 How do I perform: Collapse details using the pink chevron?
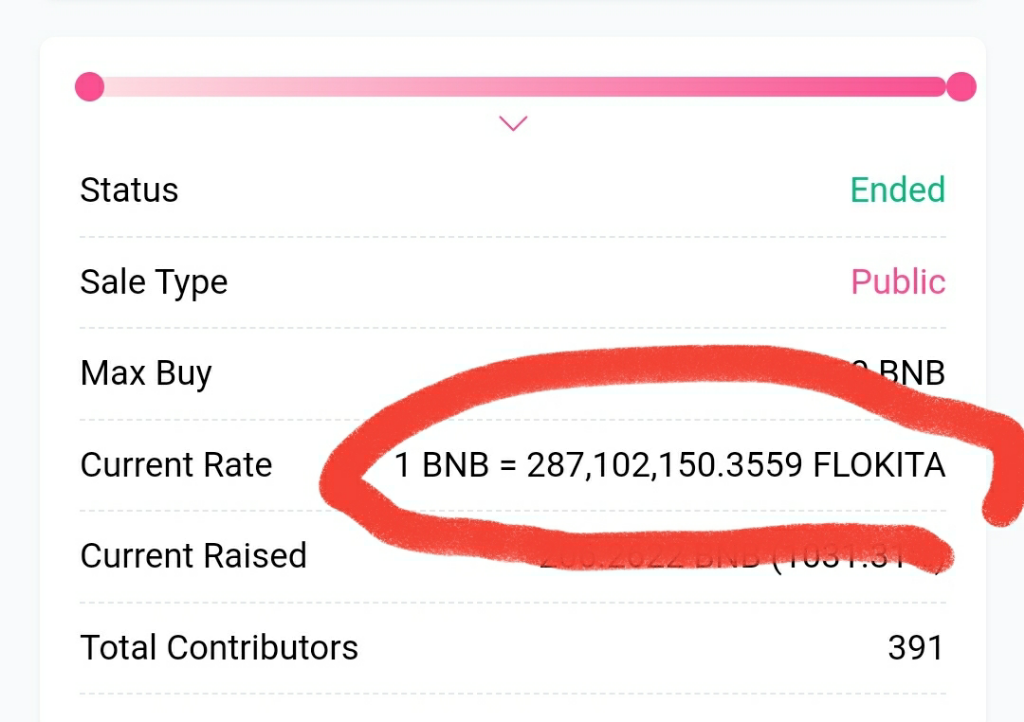513,124
